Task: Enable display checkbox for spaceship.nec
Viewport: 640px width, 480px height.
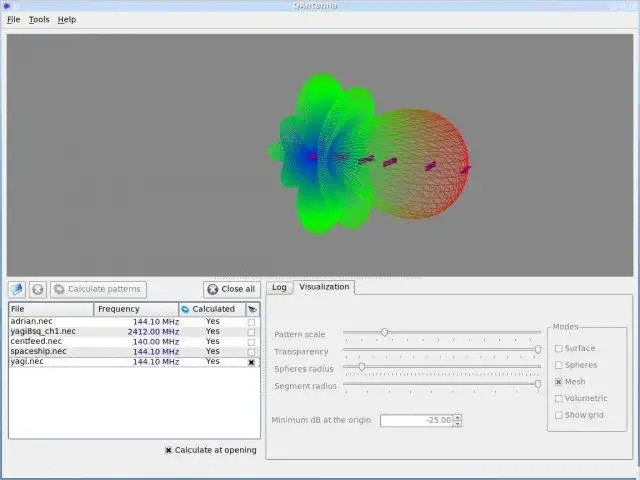Action: (251, 352)
